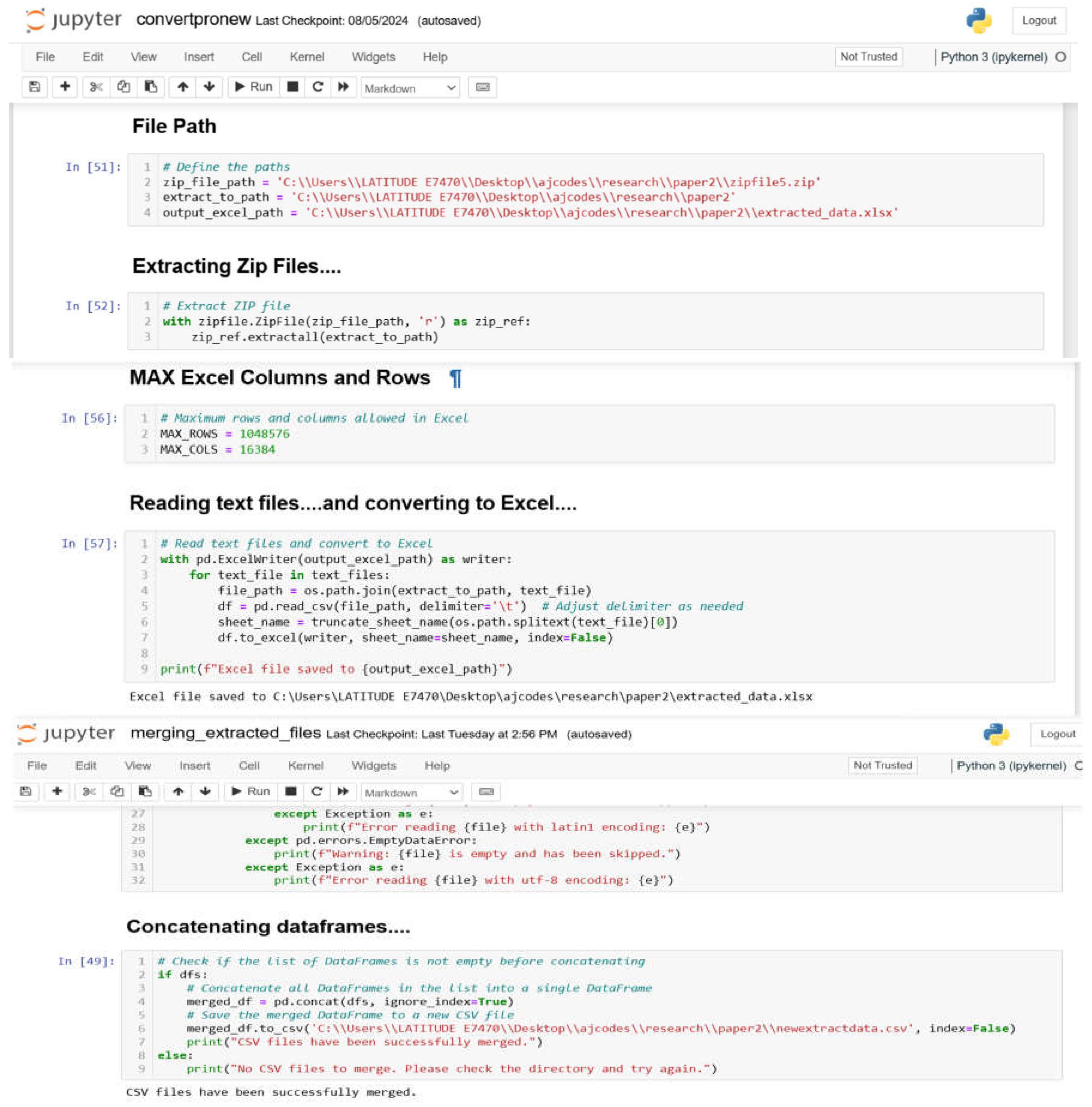Restart kernel and run all with fast-forward icon
Viewport: 1092px width, 1107px height.
click(343, 87)
